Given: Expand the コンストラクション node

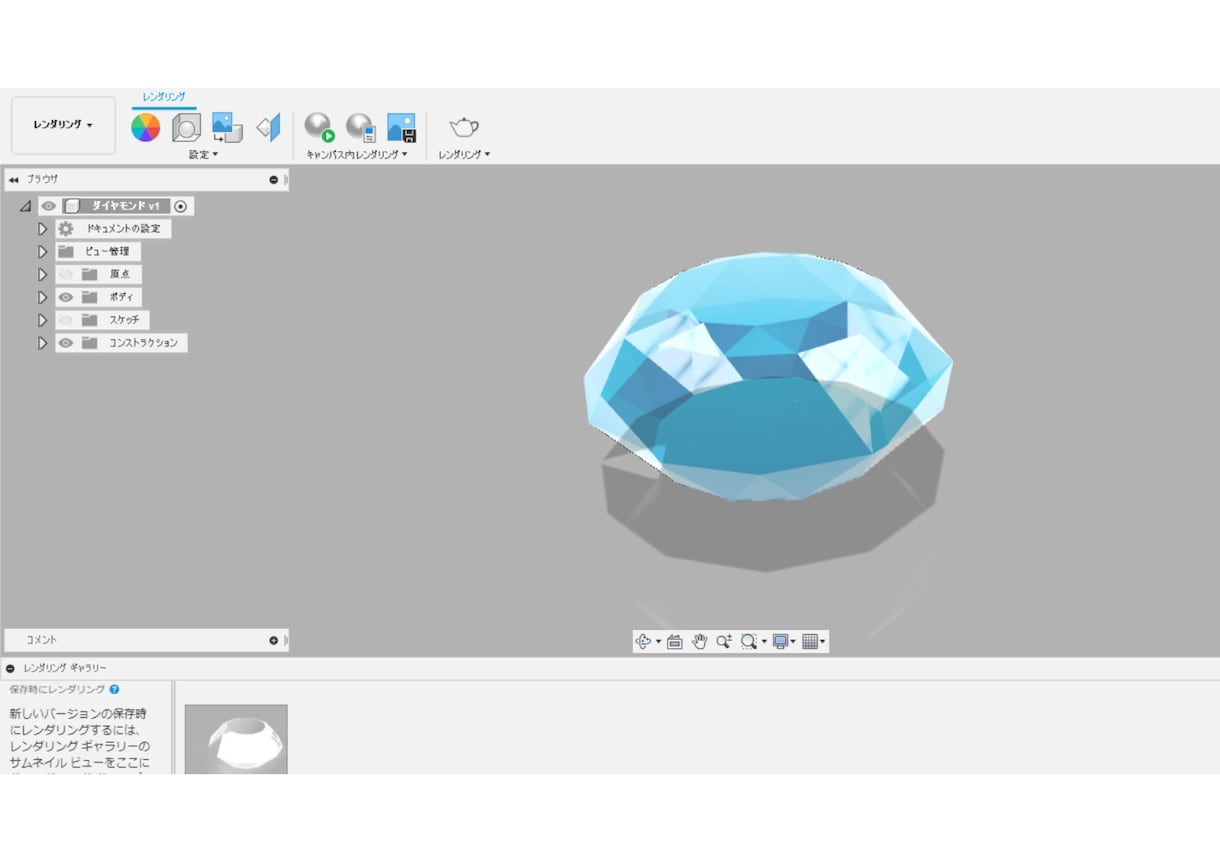Looking at the screenshot, I should coord(42,343).
